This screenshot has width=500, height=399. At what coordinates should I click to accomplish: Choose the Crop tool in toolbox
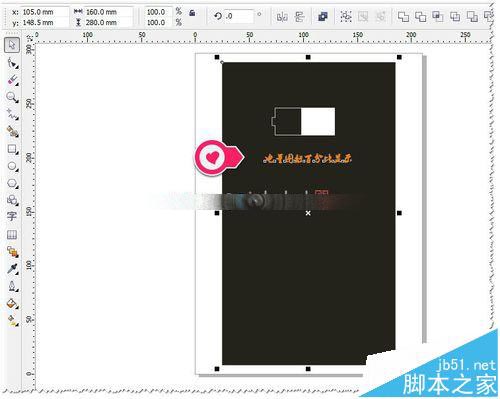click(x=12, y=80)
